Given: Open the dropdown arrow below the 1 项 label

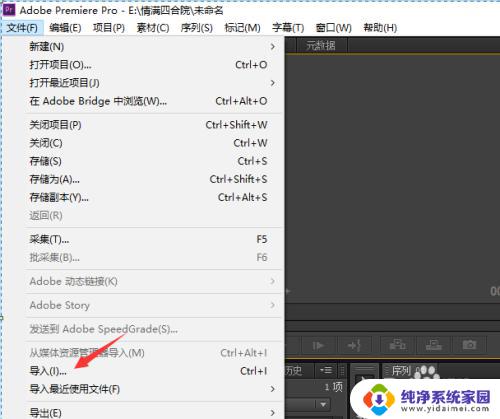Looking at the screenshot, I should click(x=323, y=404).
